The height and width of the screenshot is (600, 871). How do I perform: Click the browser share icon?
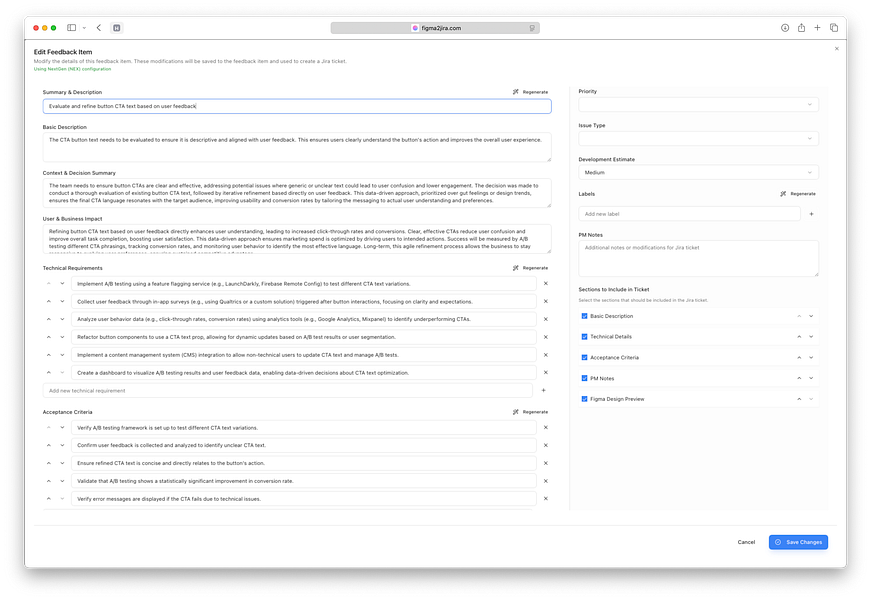click(802, 27)
